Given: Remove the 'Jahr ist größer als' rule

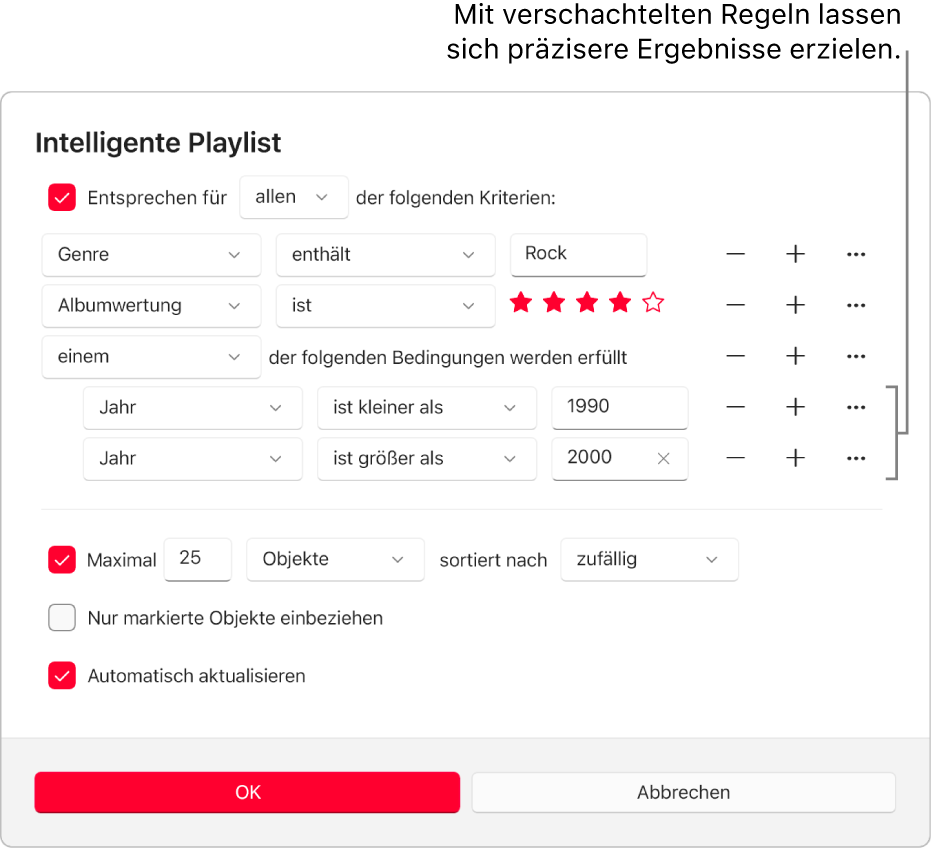Looking at the screenshot, I should click(735, 458).
